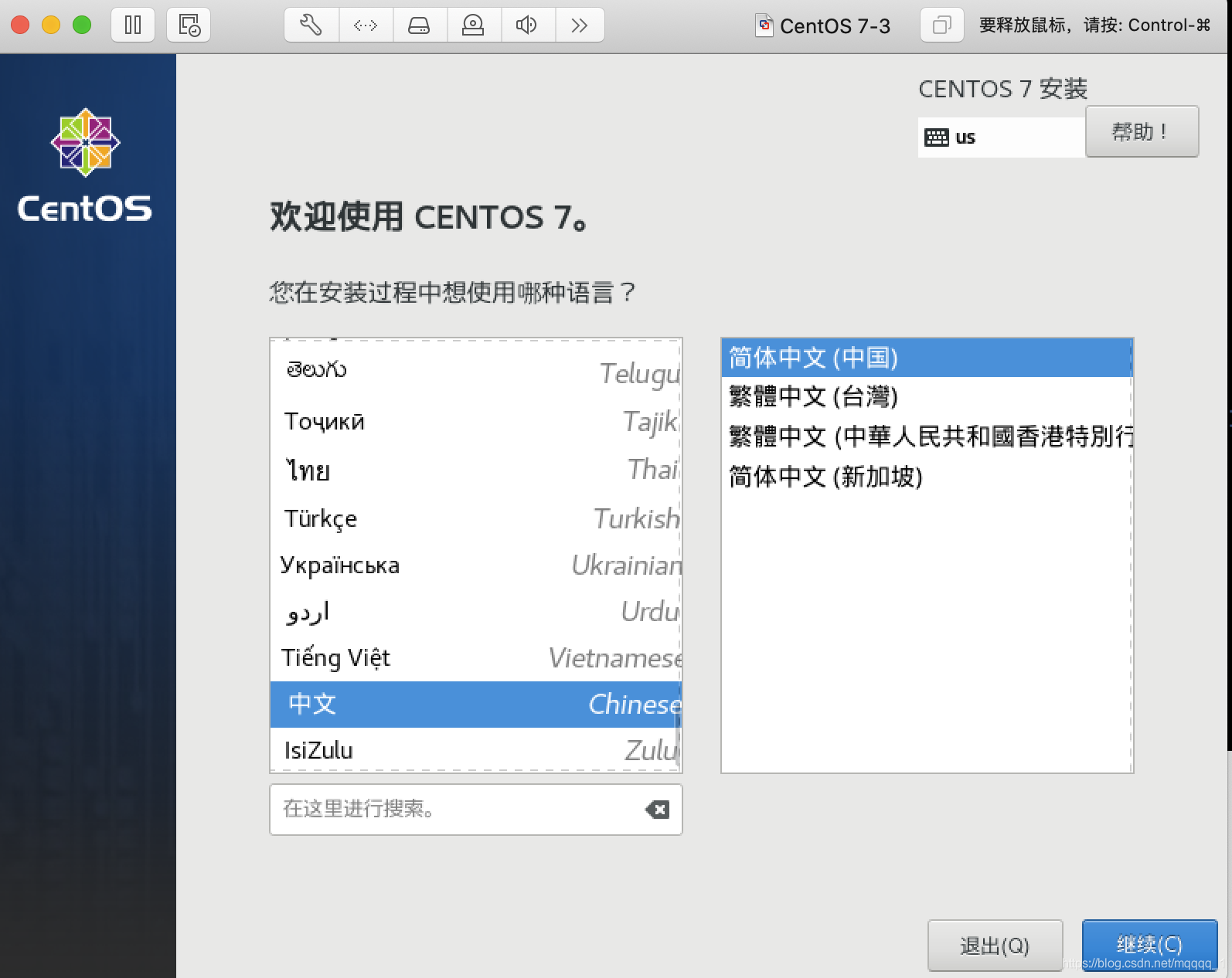
Task: Select Tiếng Việt Vietnamese language
Action: pos(475,658)
